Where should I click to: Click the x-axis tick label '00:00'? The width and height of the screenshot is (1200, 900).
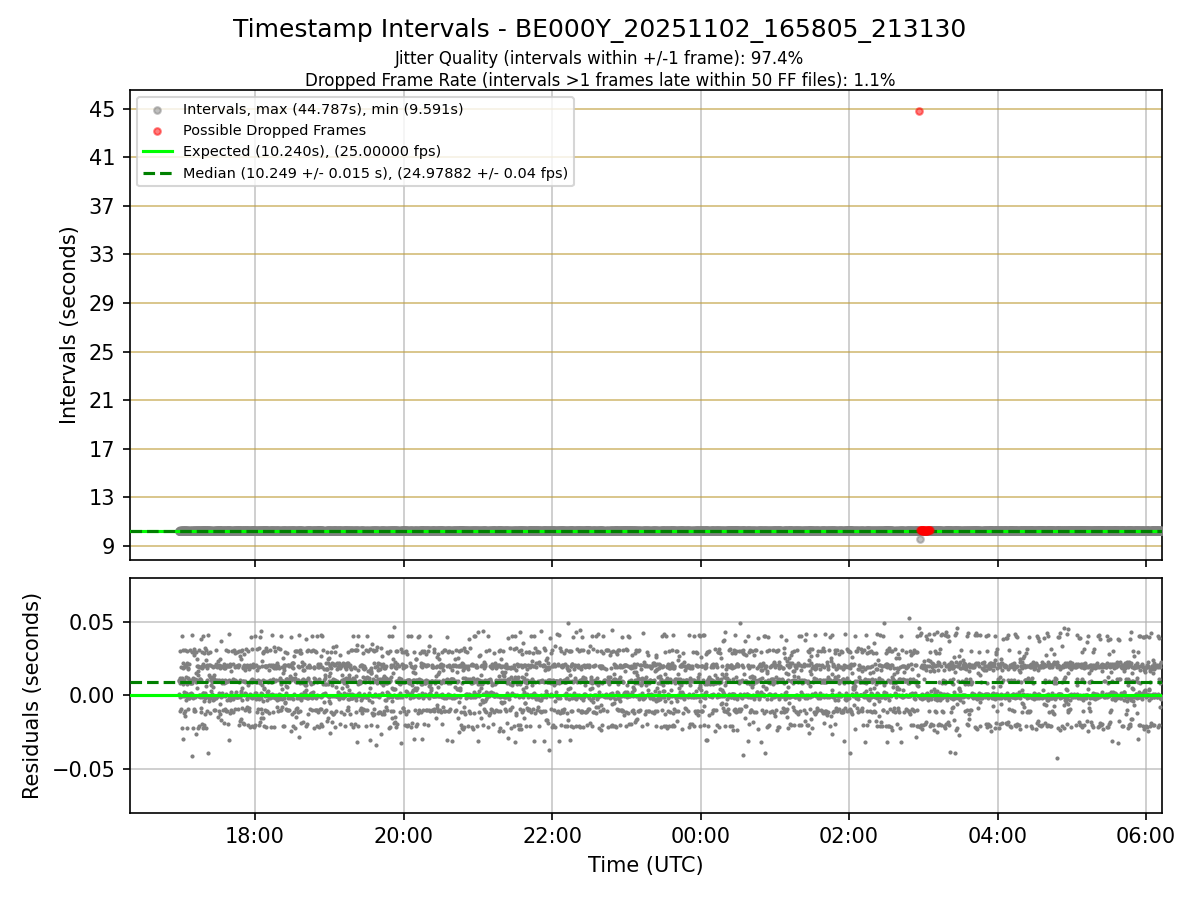click(x=700, y=835)
